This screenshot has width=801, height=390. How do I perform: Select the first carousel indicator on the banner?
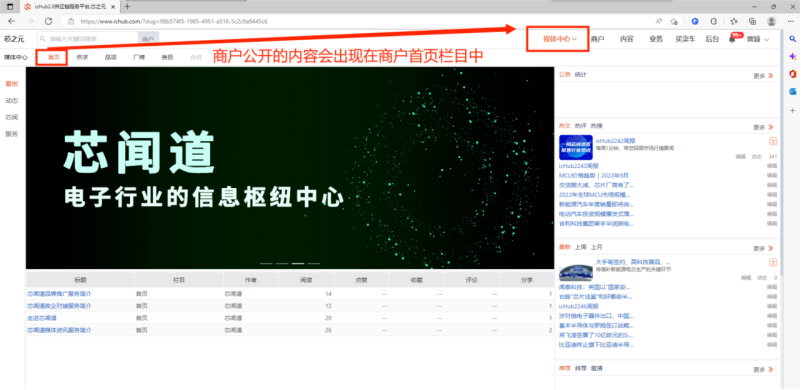[x=266, y=264]
